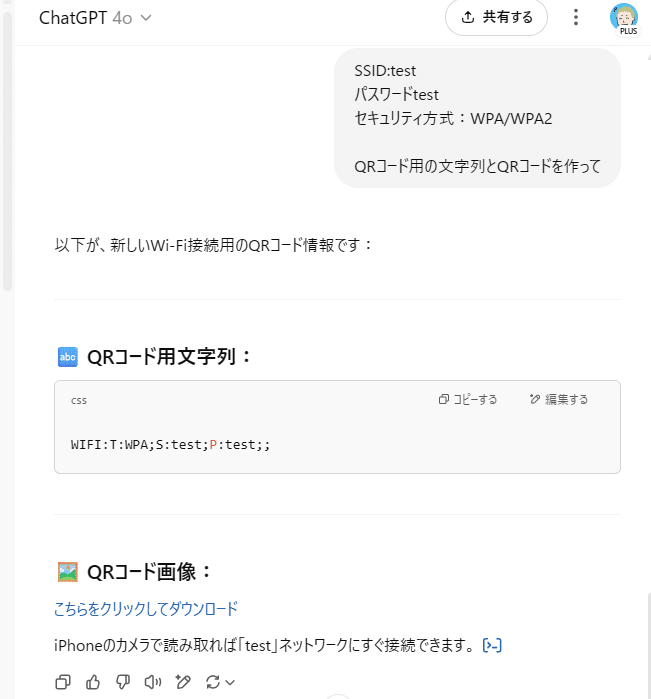Expand the chevron next to regenerate icon
Screen dimensions: 651x699
pyautogui.click(x=230, y=682)
